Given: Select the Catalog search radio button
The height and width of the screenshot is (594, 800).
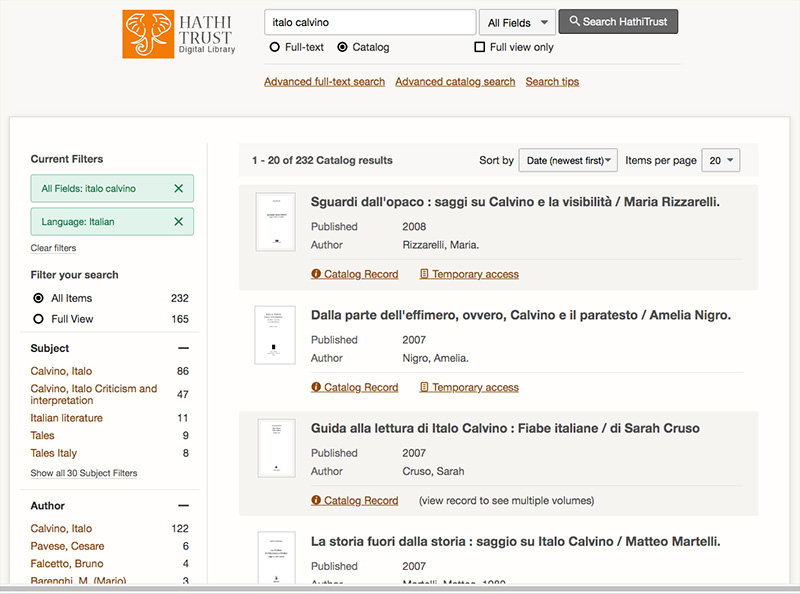Looking at the screenshot, I should (343, 47).
